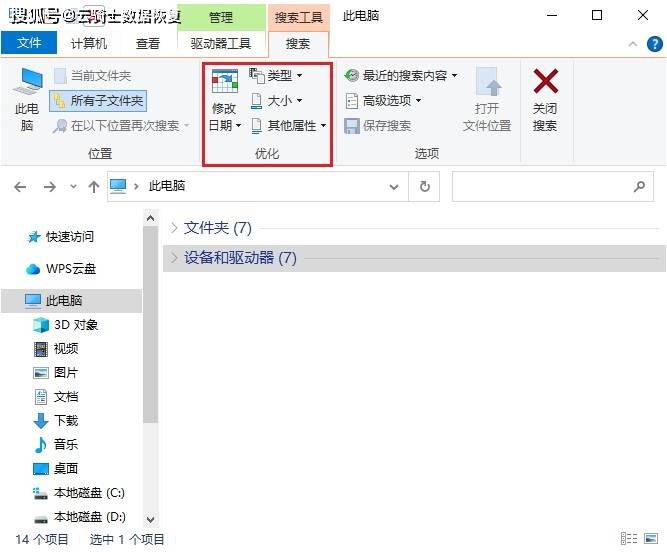
Task: Switch to the 驱动器工具 tab
Action: (221, 43)
